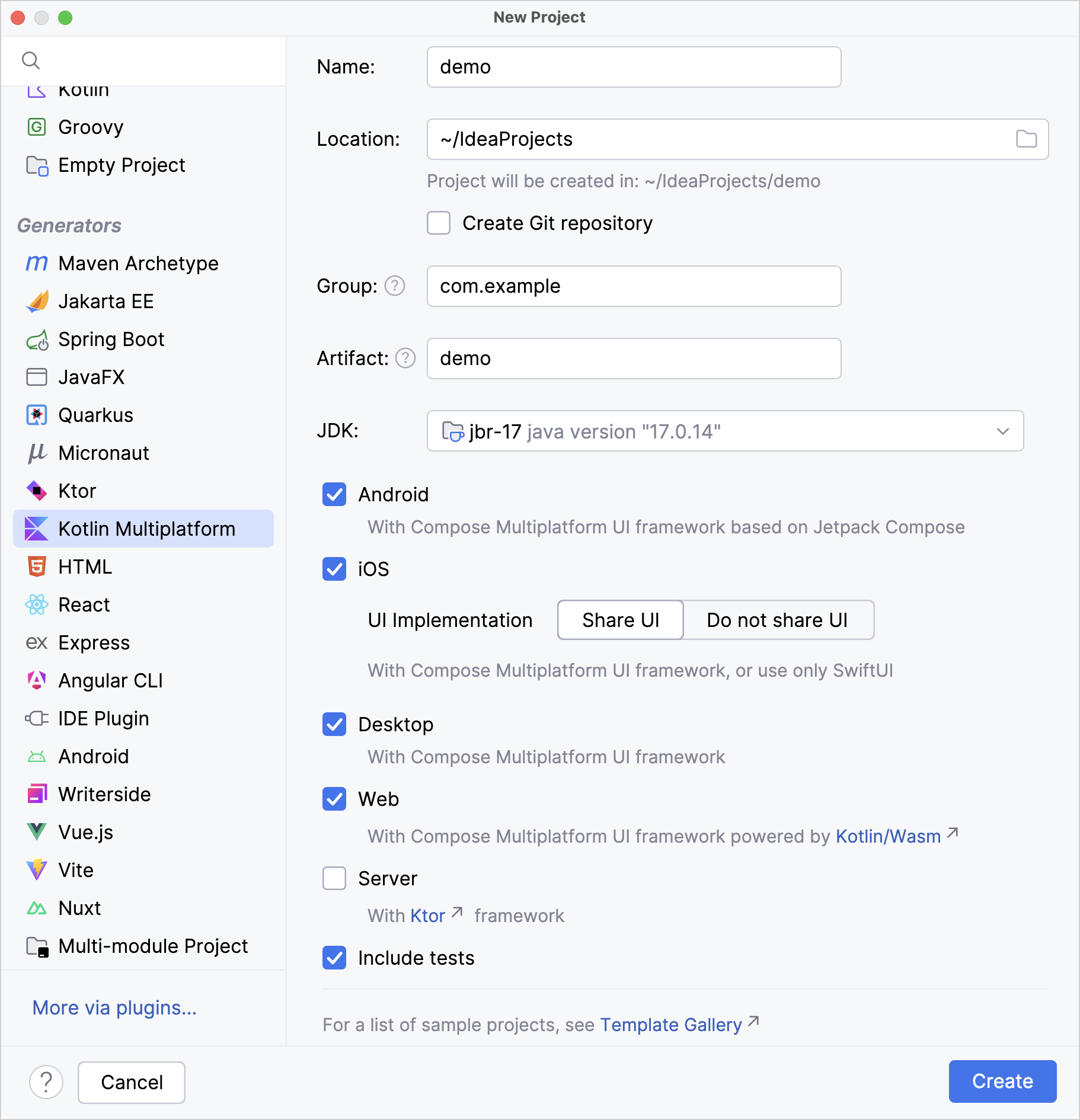
Task: Open the Spring Boot generator
Action: click(111, 339)
